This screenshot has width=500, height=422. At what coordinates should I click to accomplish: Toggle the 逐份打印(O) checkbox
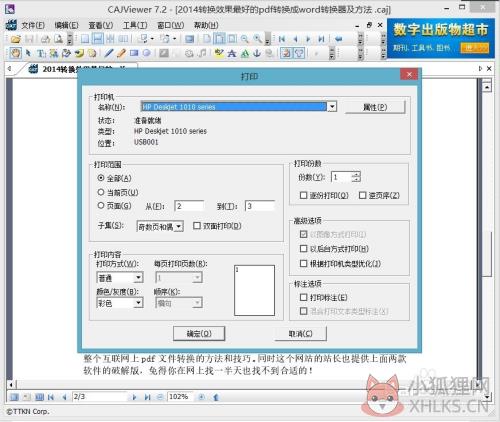303,195
